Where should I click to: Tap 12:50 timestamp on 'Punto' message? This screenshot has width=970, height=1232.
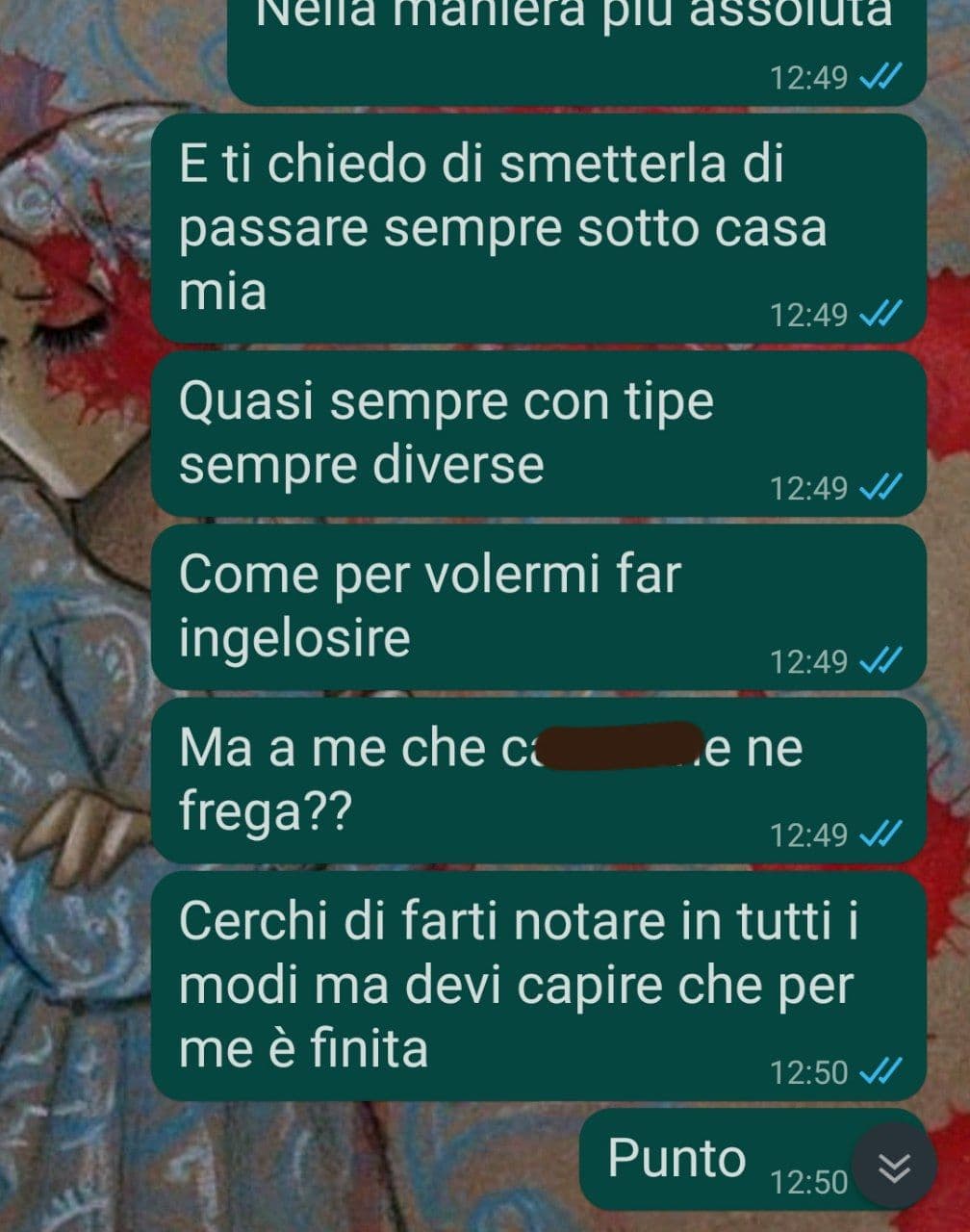pos(808,1181)
